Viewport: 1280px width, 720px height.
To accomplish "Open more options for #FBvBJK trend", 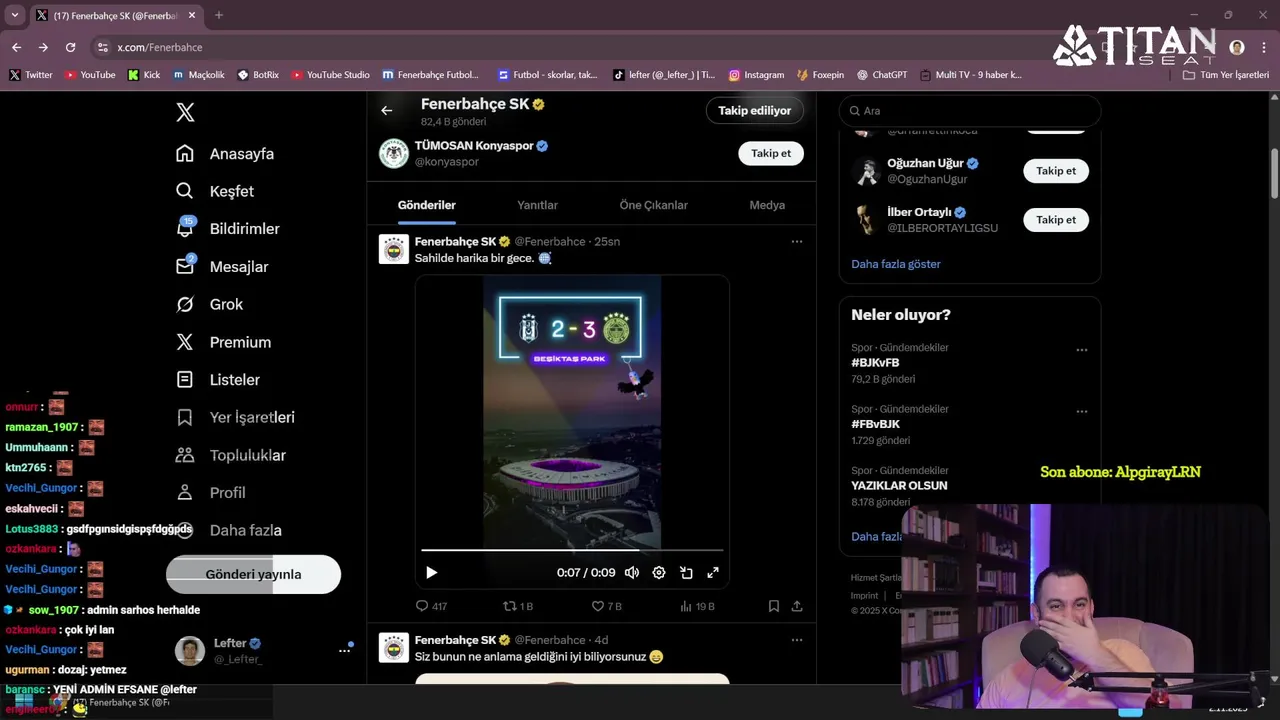I will pos(1082,411).
